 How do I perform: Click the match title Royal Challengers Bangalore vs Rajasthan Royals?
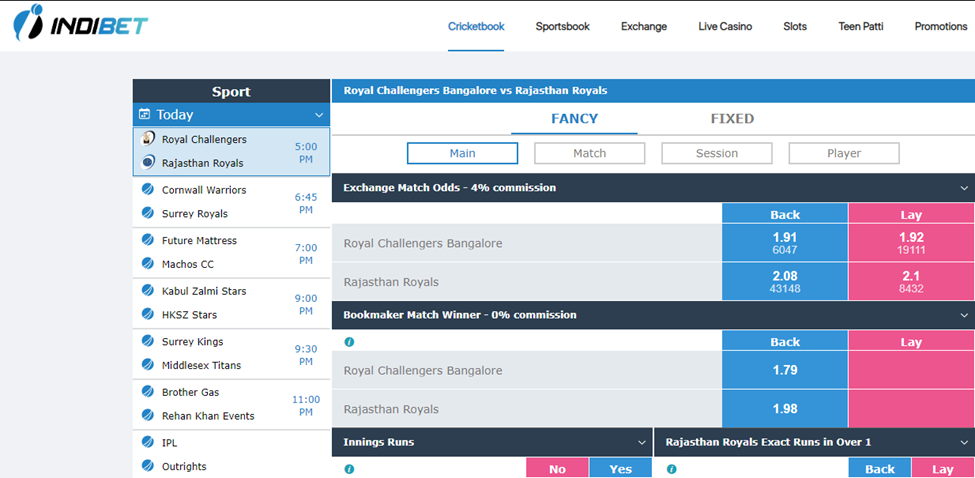point(476,91)
